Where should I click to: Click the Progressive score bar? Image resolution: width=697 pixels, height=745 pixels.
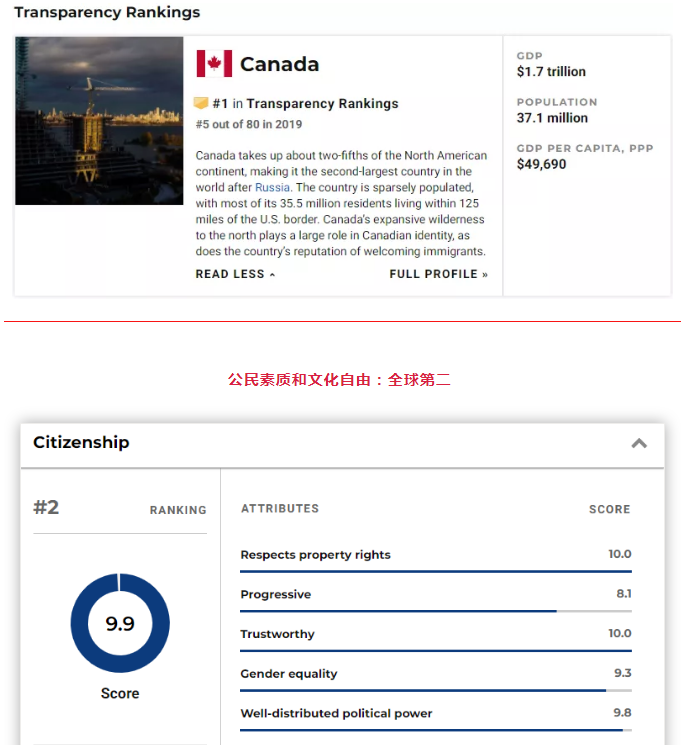click(435, 611)
